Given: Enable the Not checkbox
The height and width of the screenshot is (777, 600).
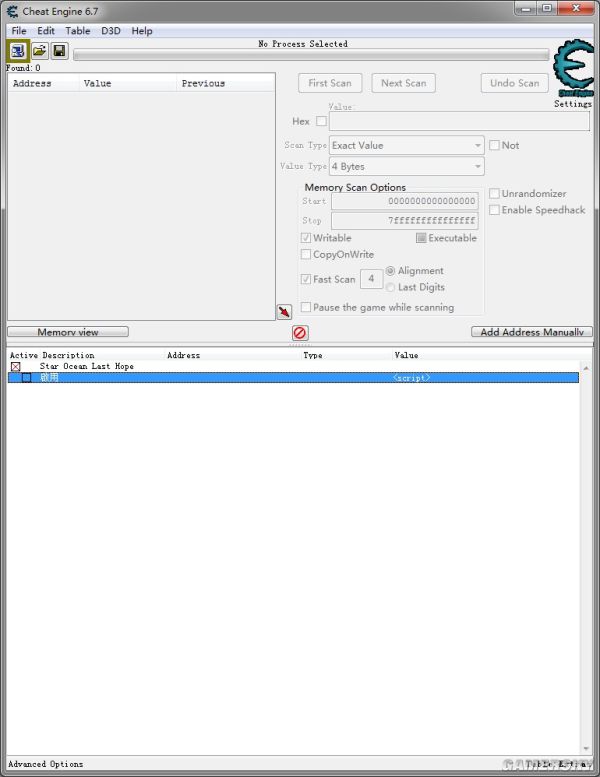Looking at the screenshot, I should [x=494, y=145].
